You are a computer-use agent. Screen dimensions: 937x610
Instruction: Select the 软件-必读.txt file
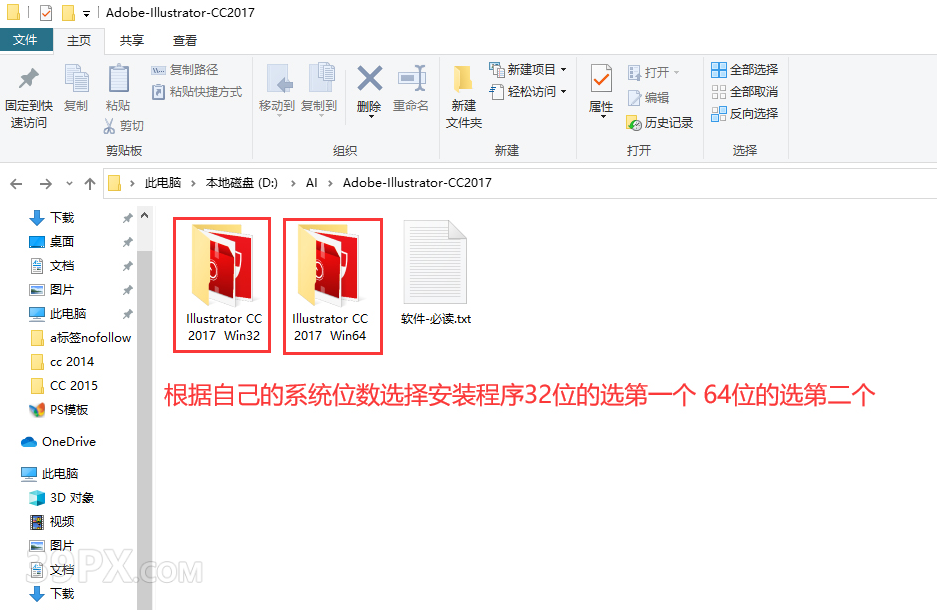point(436,274)
